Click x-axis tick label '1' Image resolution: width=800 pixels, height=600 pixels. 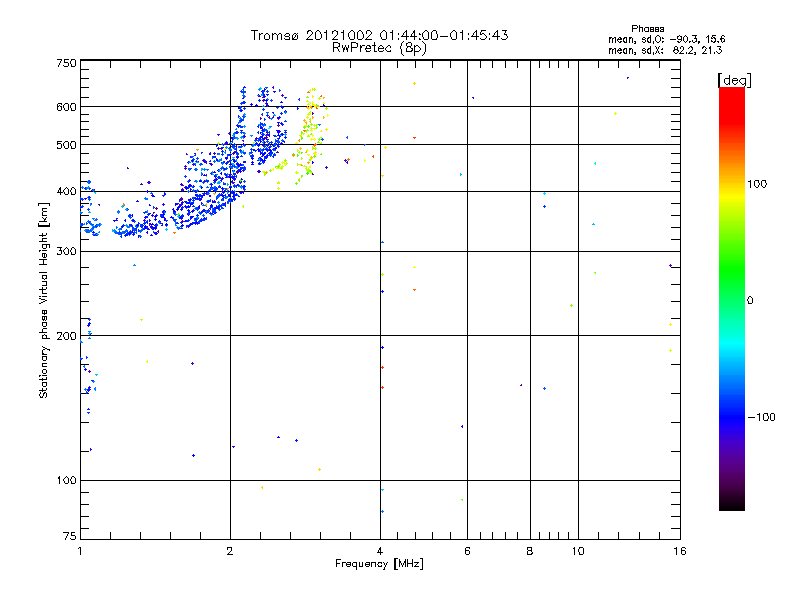click(x=80, y=551)
